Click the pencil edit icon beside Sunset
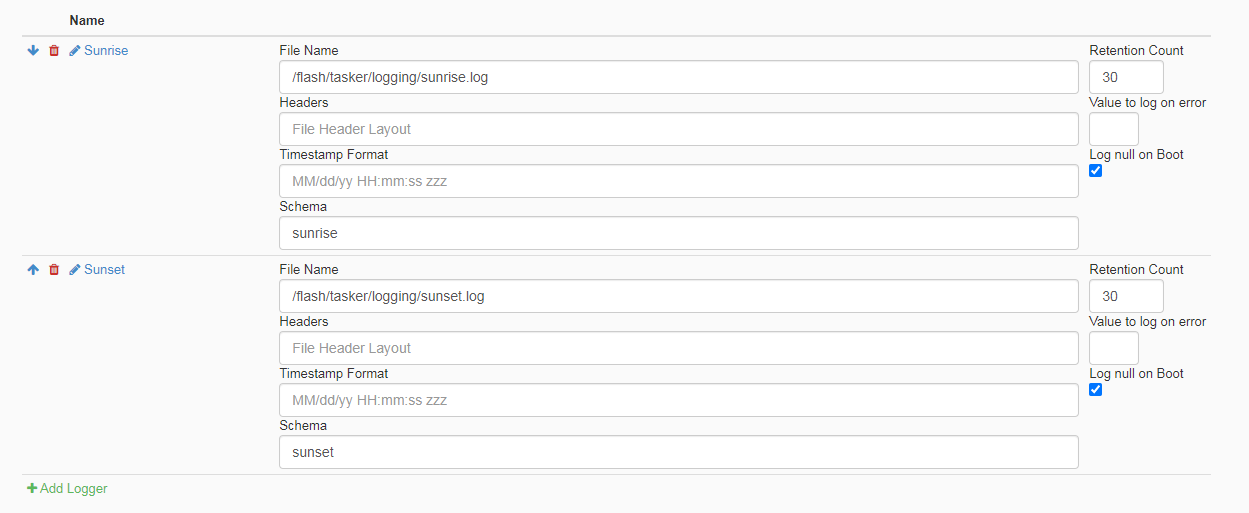 pyautogui.click(x=75, y=269)
